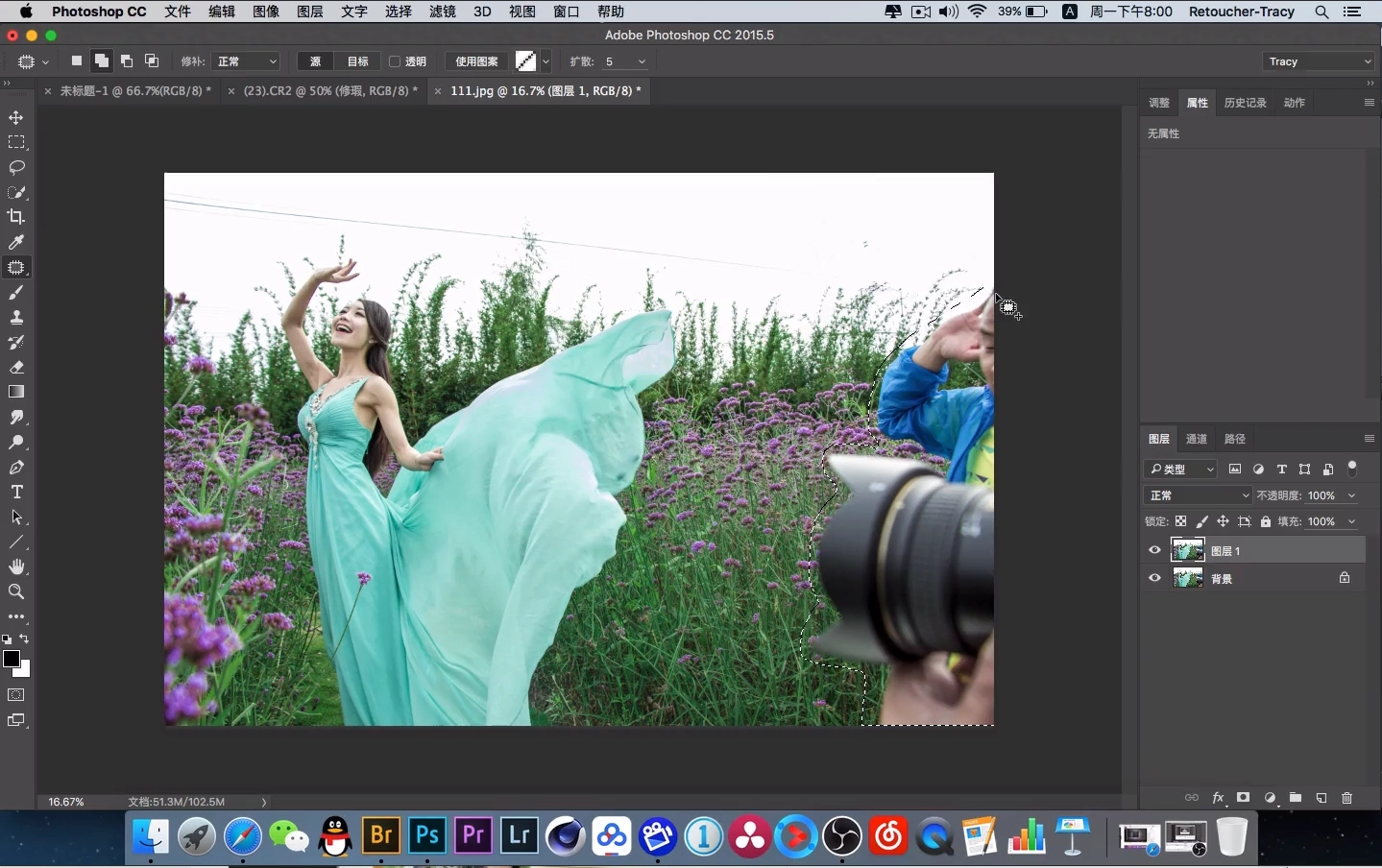The height and width of the screenshot is (868, 1382).
Task: Enable the 透明 checkbox
Action: [x=395, y=61]
